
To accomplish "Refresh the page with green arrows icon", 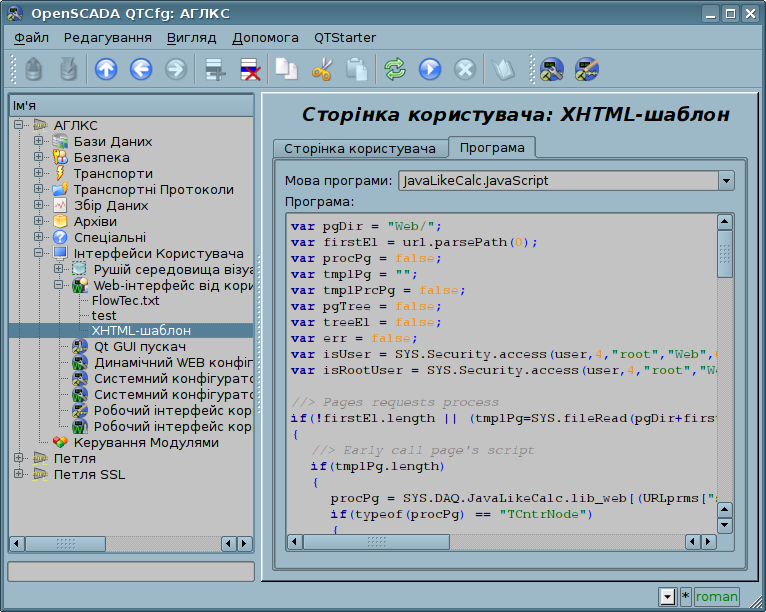I will click(395, 69).
